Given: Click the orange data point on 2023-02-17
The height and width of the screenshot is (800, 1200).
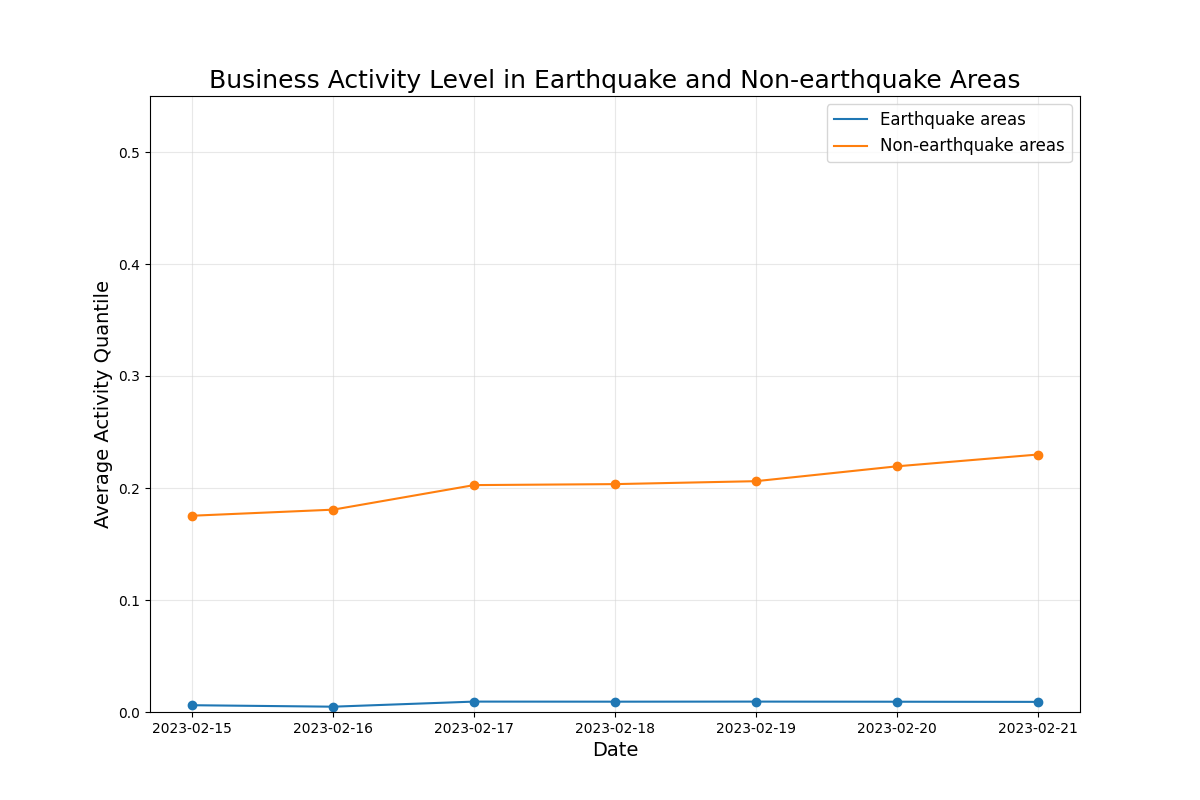Looking at the screenshot, I should click(x=474, y=485).
